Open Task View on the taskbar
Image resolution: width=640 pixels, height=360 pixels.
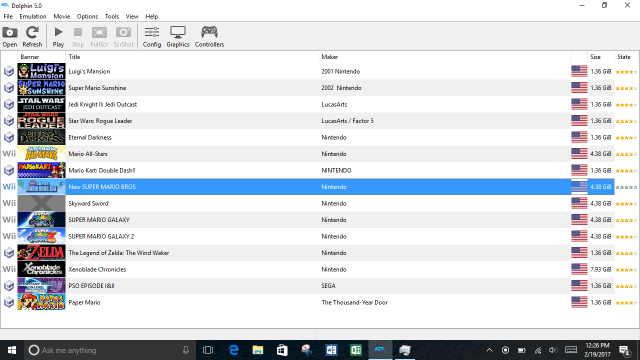click(208, 350)
